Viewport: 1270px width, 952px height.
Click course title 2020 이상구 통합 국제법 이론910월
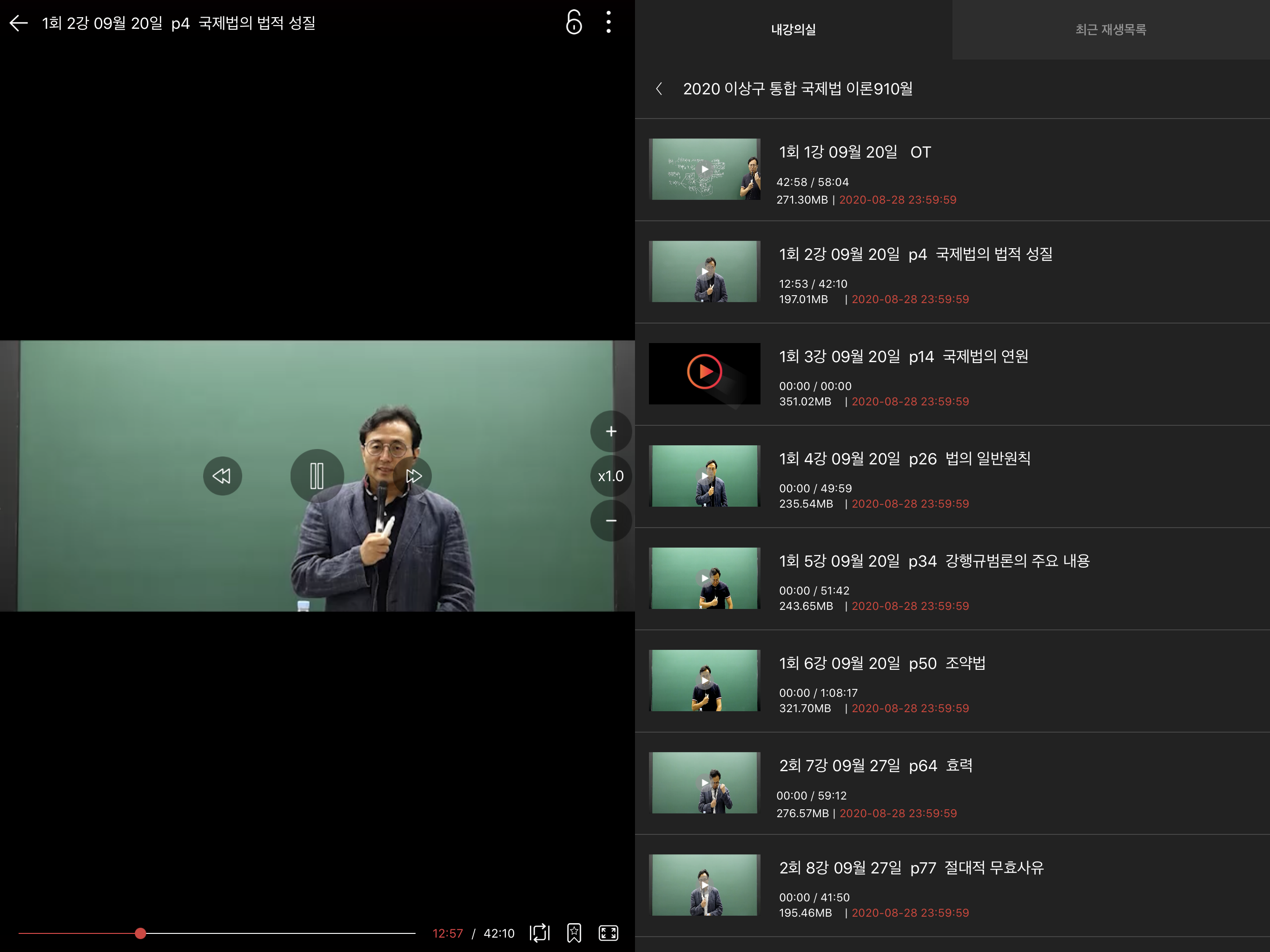coord(798,89)
